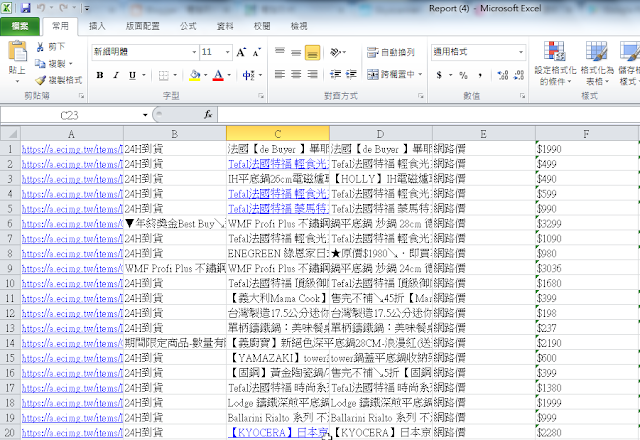Viewport: 640px width, 440px height.
Task: Switch to the 檢視 View tab
Action: [x=299, y=27]
